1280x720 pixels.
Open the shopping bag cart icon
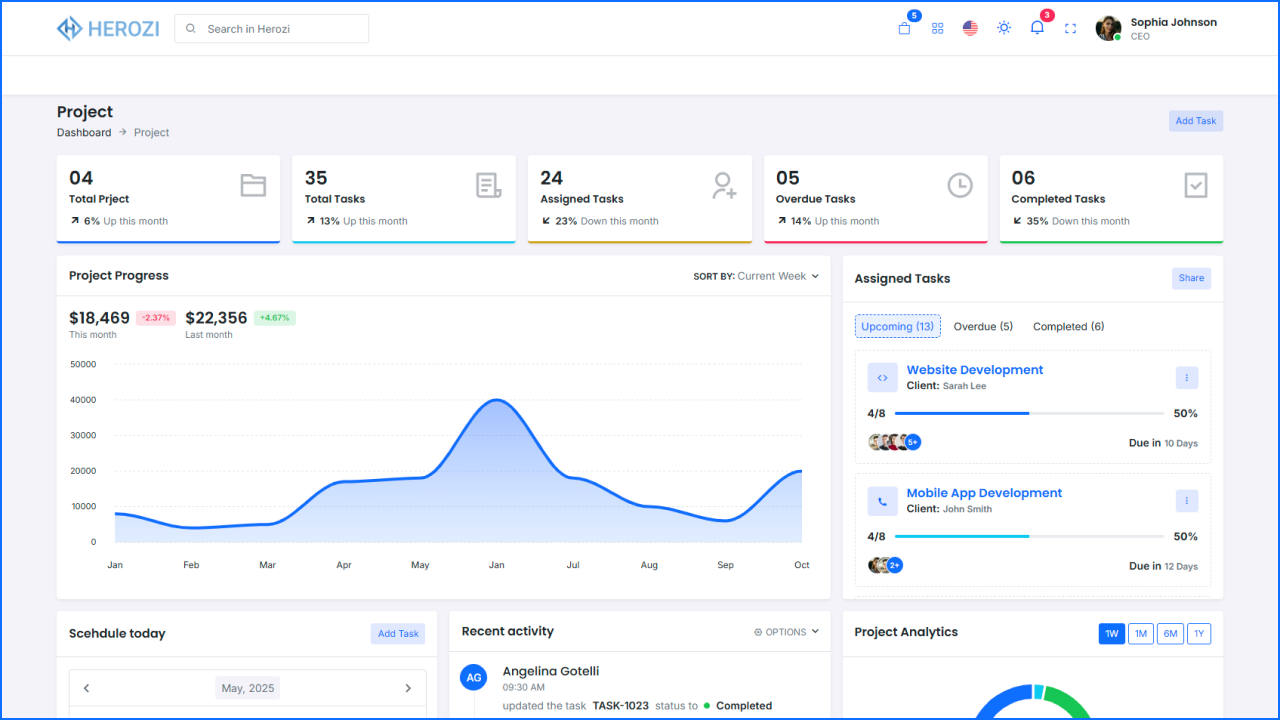click(x=903, y=28)
